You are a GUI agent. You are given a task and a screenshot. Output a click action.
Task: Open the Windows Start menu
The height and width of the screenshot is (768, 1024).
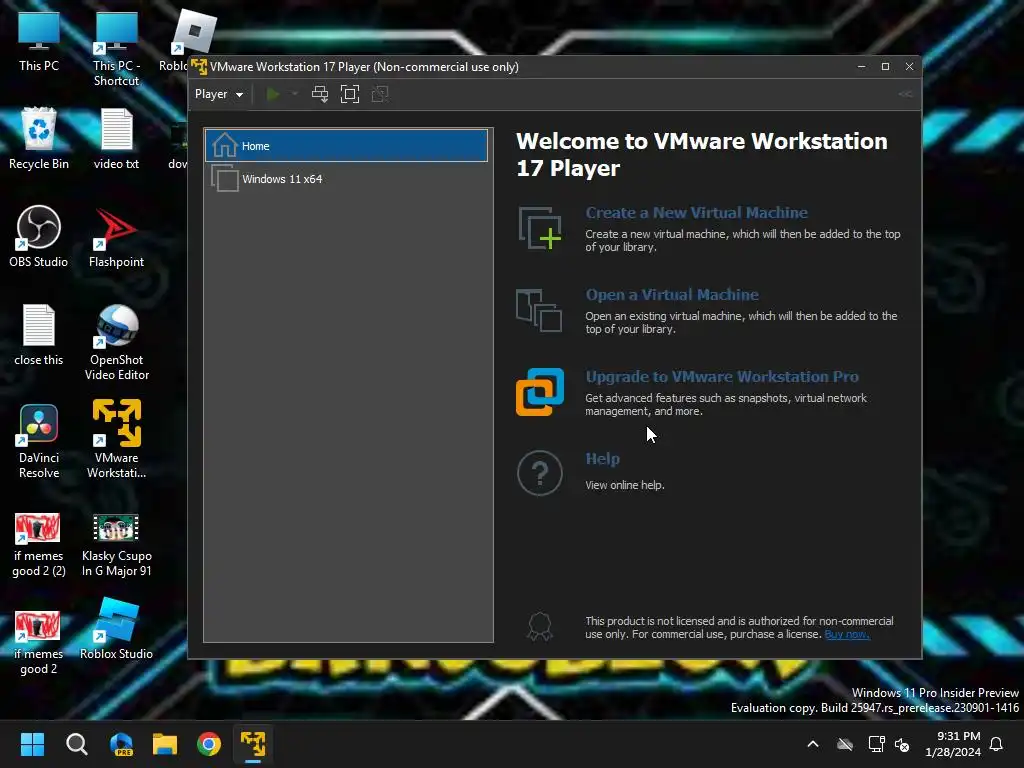click(x=32, y=744)
